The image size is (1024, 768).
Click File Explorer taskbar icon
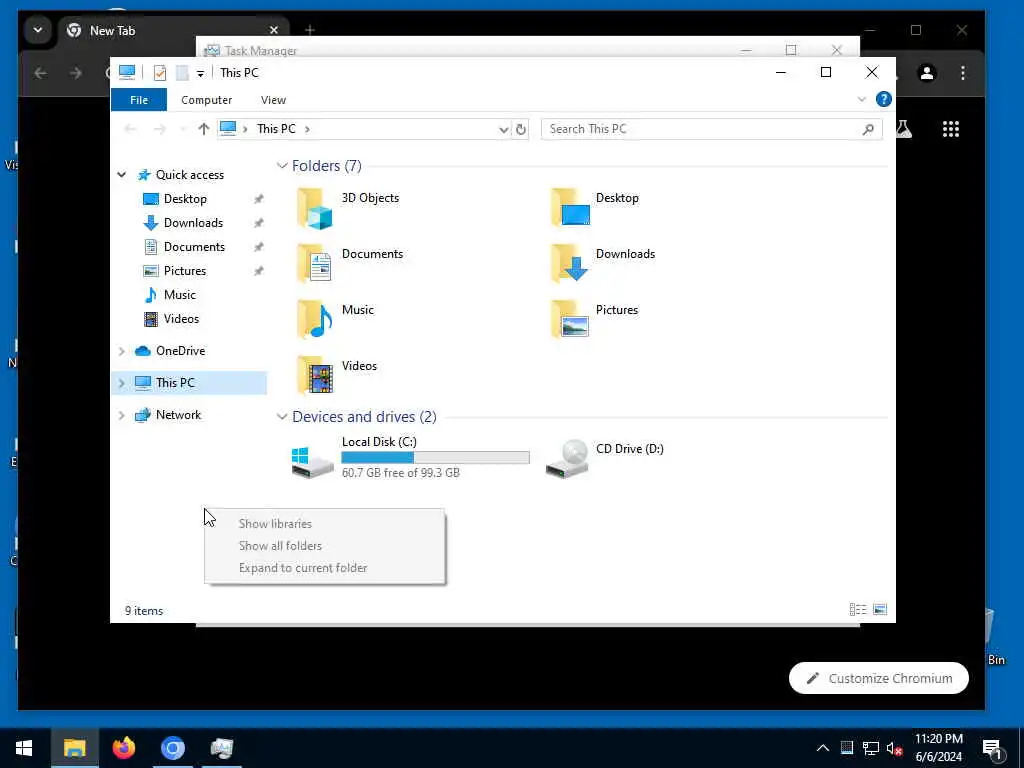[74, 748]
